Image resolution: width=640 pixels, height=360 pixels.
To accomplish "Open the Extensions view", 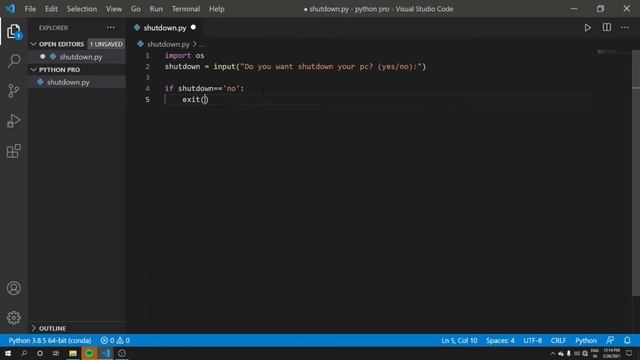I will point(13,151).
